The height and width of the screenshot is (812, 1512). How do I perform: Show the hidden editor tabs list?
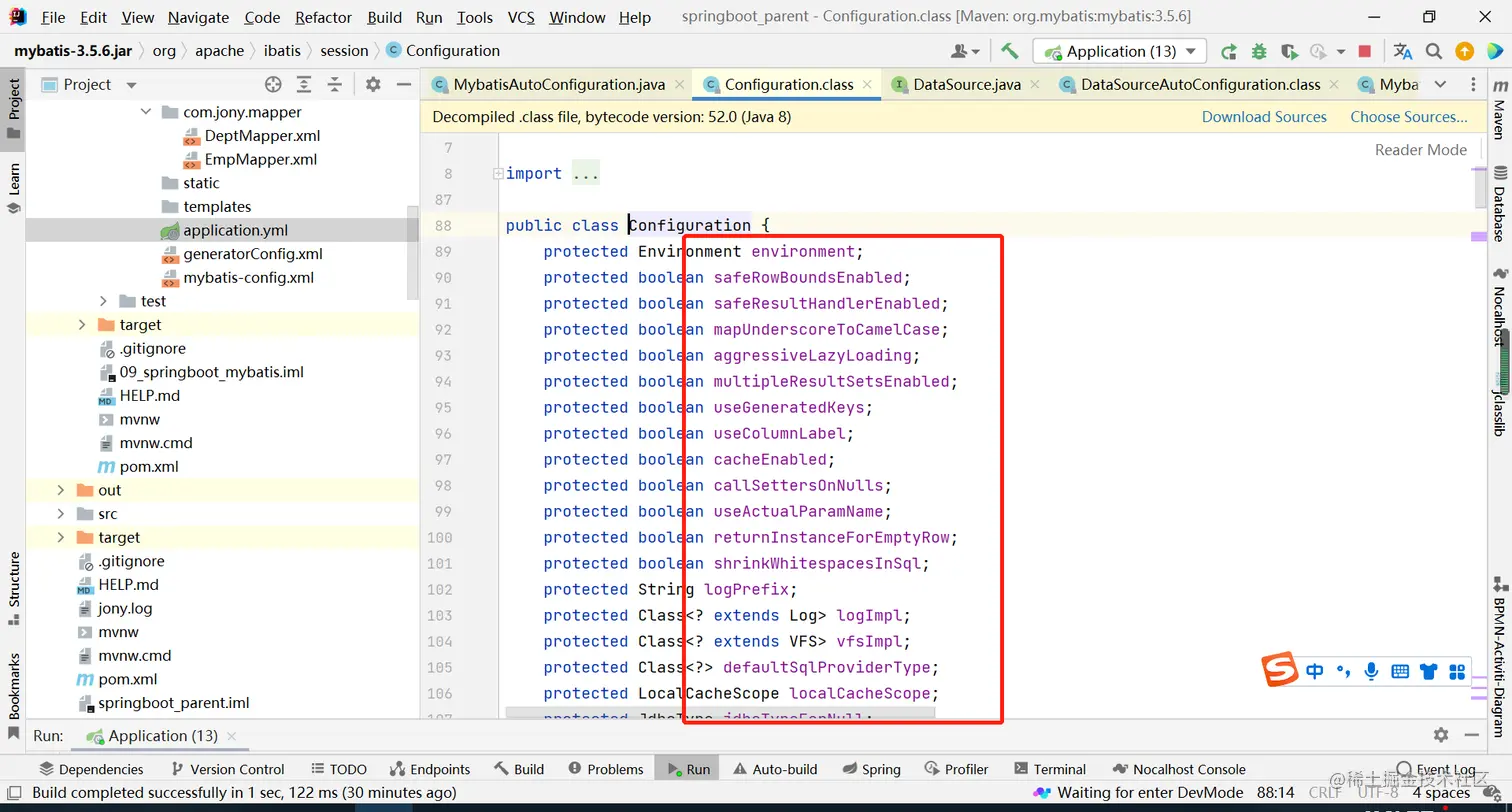(x=1440, y=85)
